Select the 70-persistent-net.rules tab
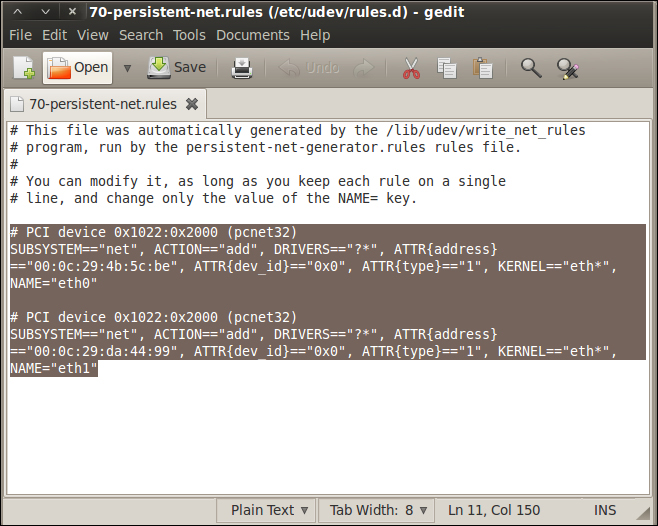Viewport: 658px width, 526px height. [103, 104]
